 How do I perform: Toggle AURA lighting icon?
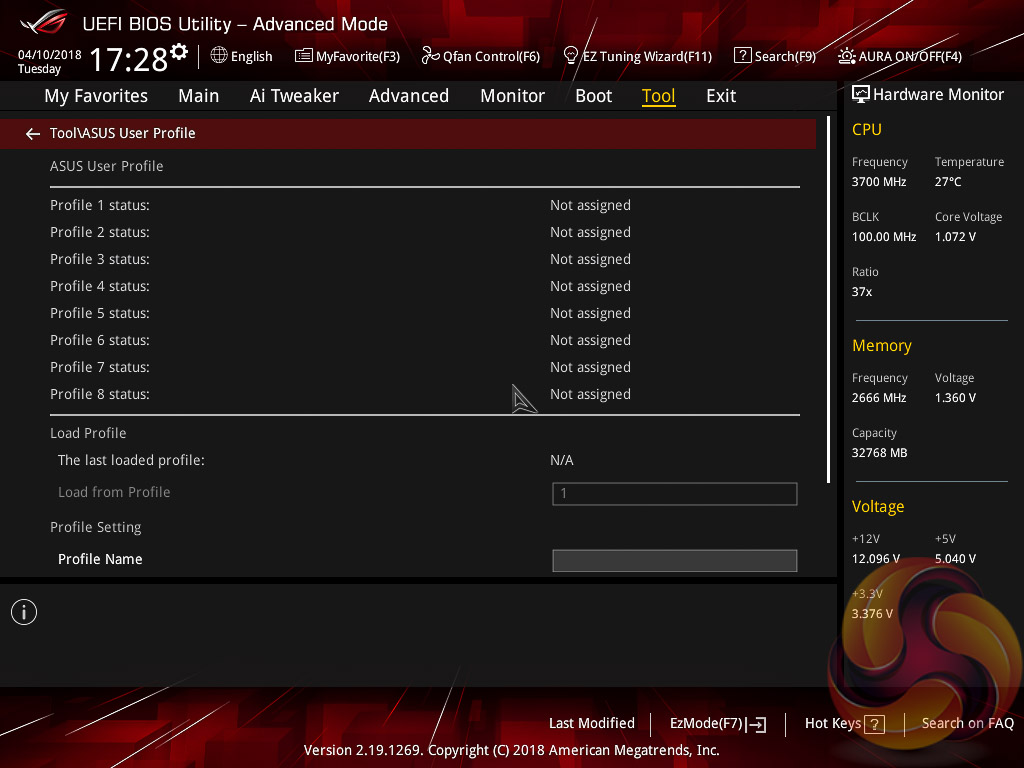846,56
